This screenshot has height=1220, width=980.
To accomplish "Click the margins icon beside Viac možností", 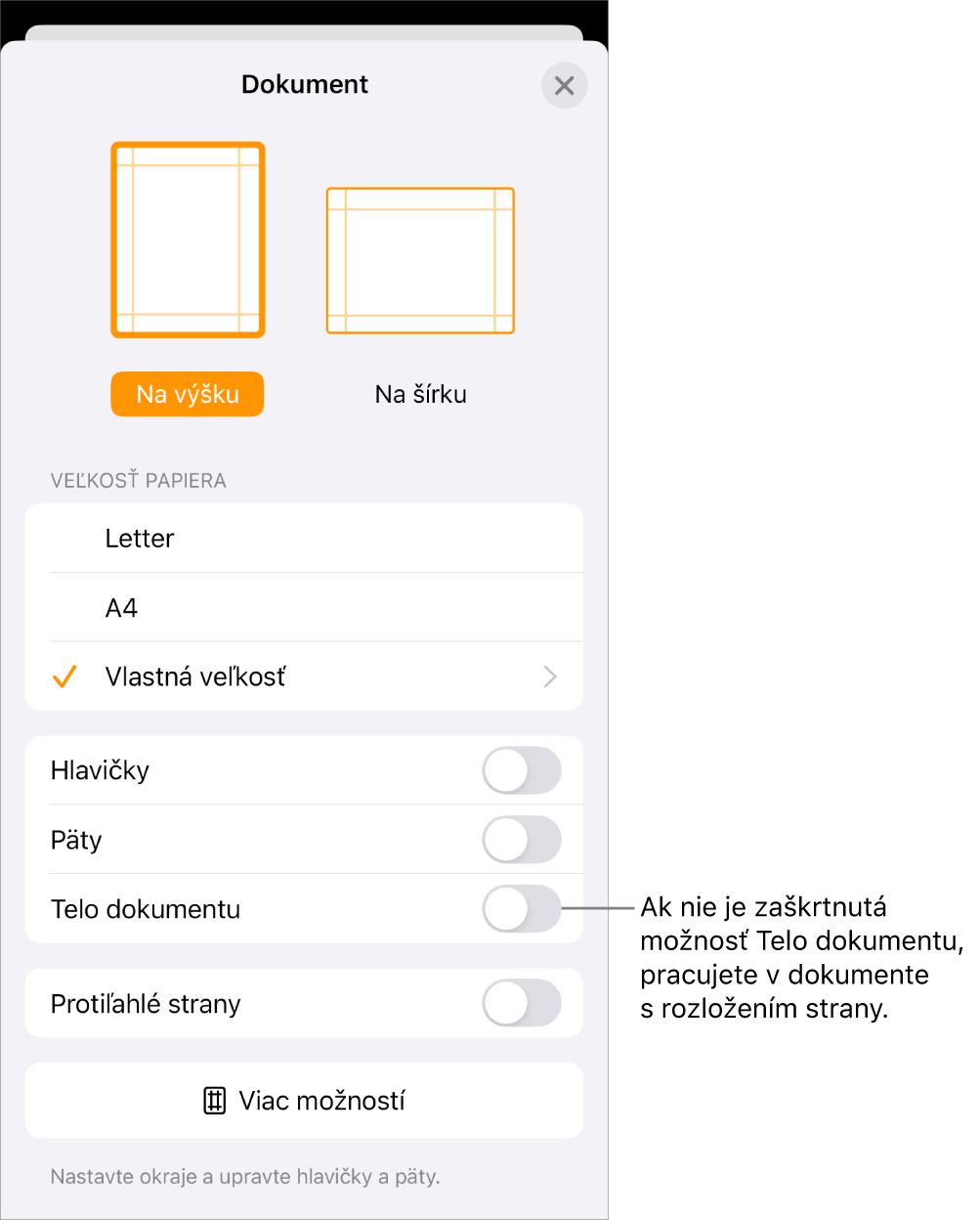I will click(x=215, y=1101).
